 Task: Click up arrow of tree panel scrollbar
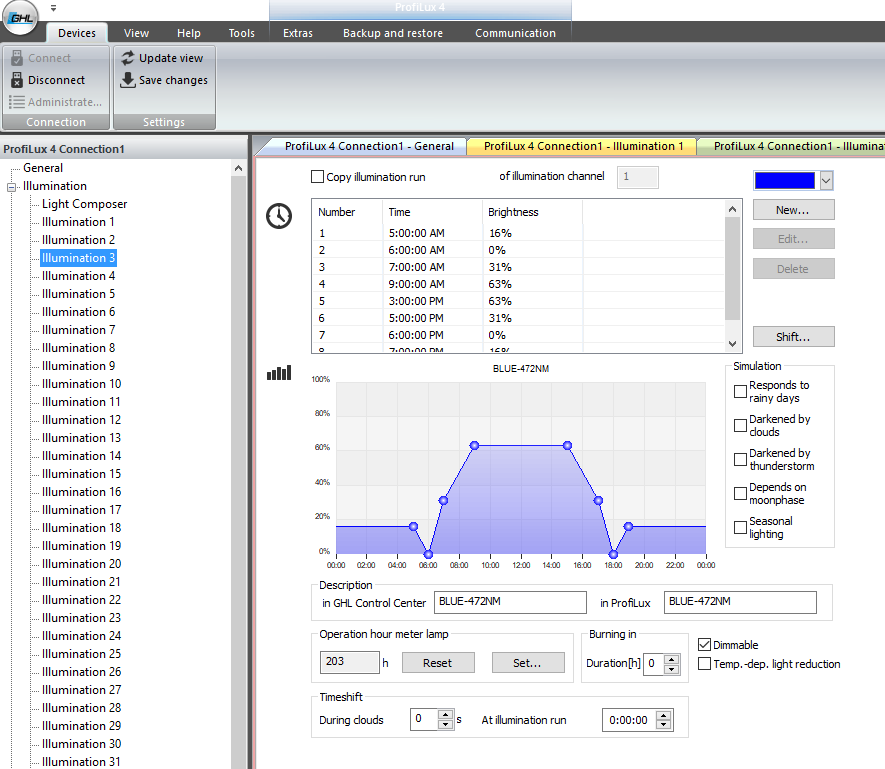tap(238, 168)
